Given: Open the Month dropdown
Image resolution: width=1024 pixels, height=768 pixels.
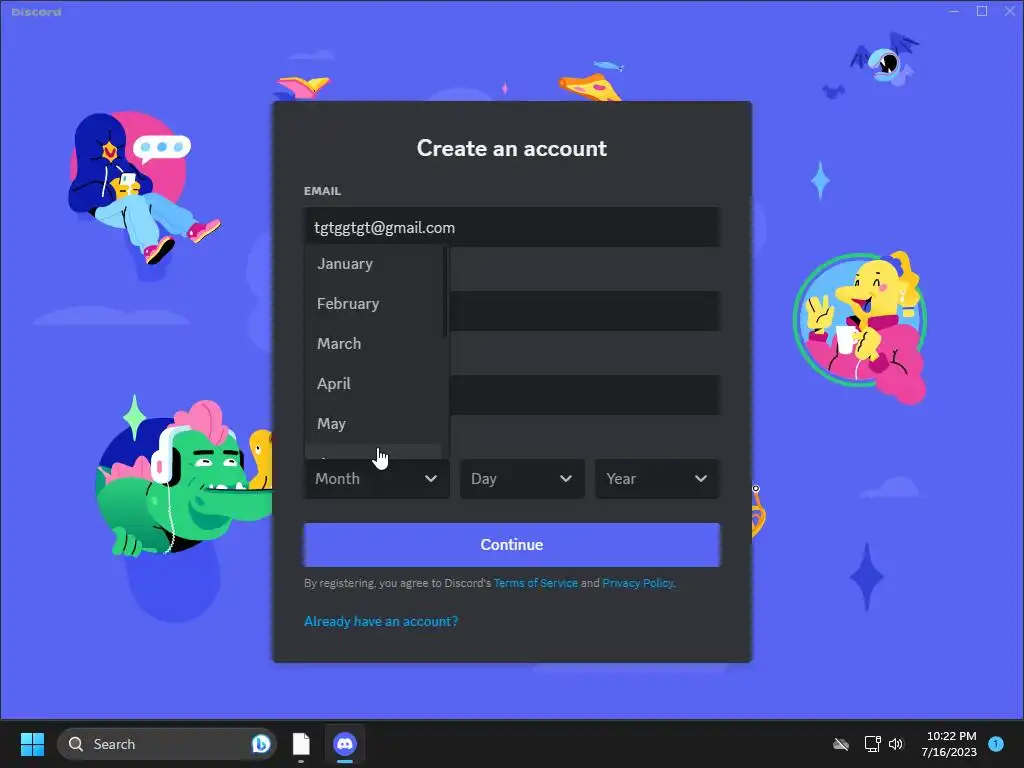Looking at the screenshot, I should click(377, 479).
